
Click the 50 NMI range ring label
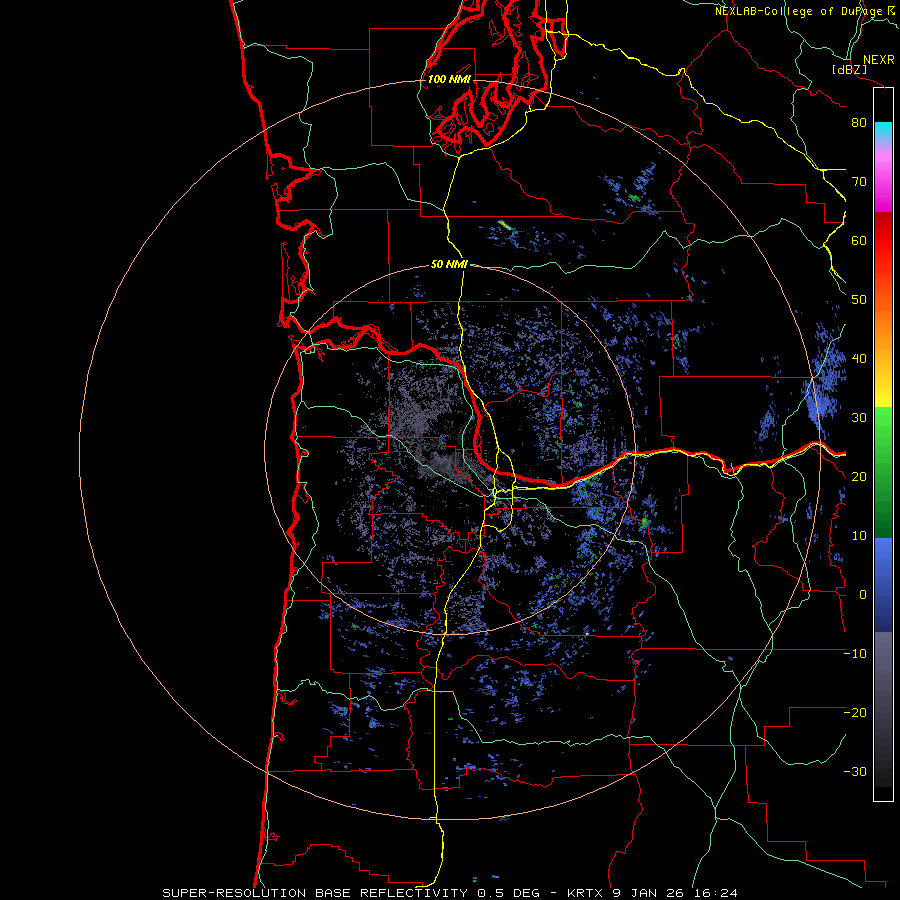tap(449, 265)
